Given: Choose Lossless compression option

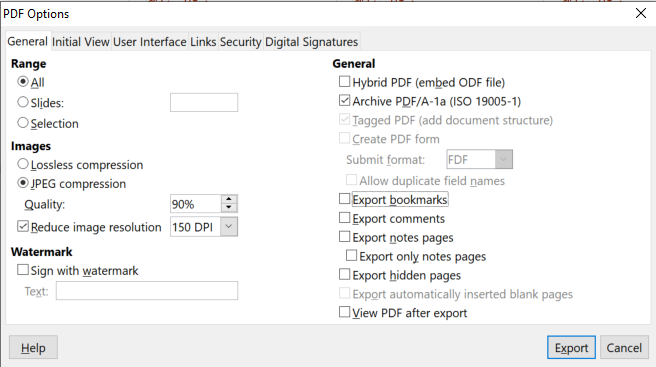Looking at the screenshot, I should pyautogui.click(x=23, y=164).
